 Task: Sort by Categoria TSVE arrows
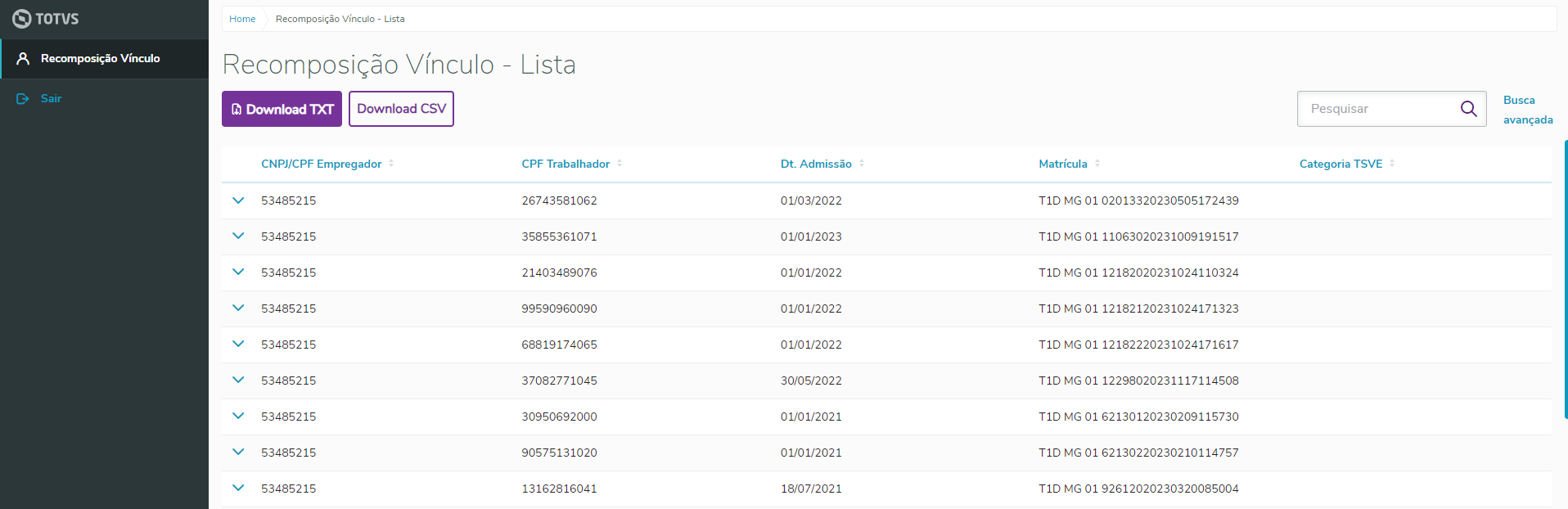click(x=1392, y=164)
